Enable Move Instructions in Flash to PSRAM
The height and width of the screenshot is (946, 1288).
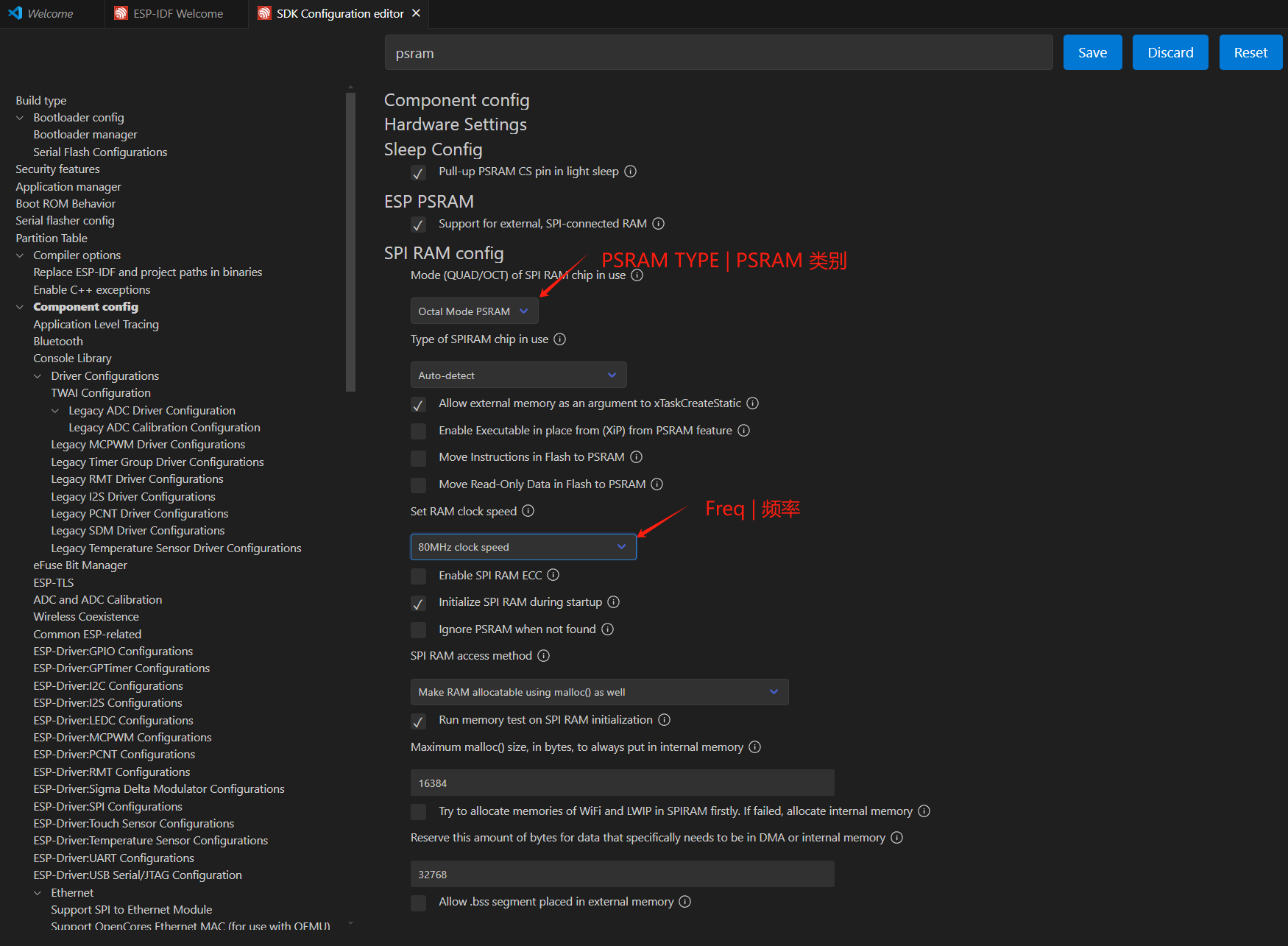pos(418,457)
